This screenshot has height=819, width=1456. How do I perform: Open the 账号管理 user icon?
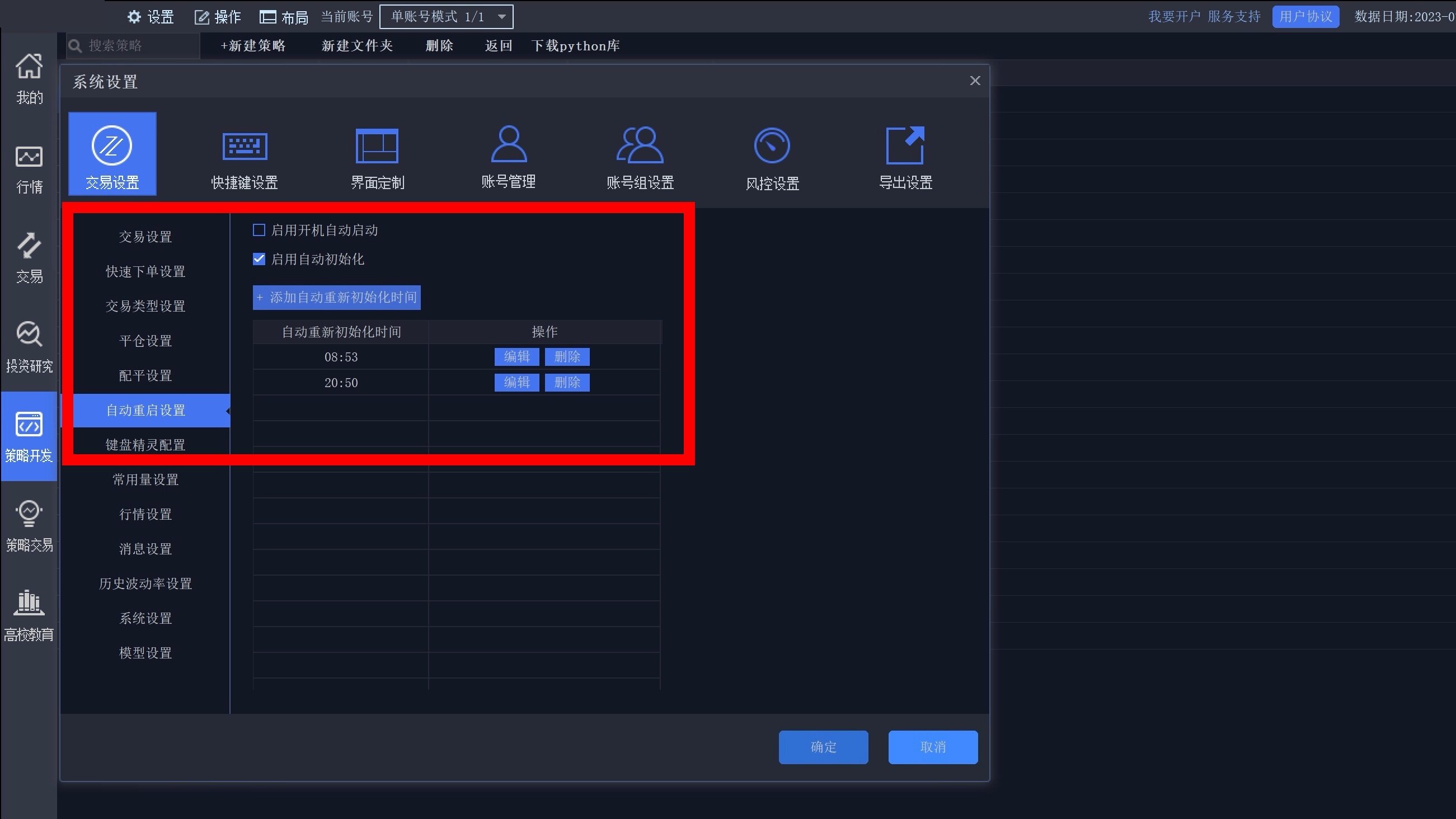click(508, 145)
